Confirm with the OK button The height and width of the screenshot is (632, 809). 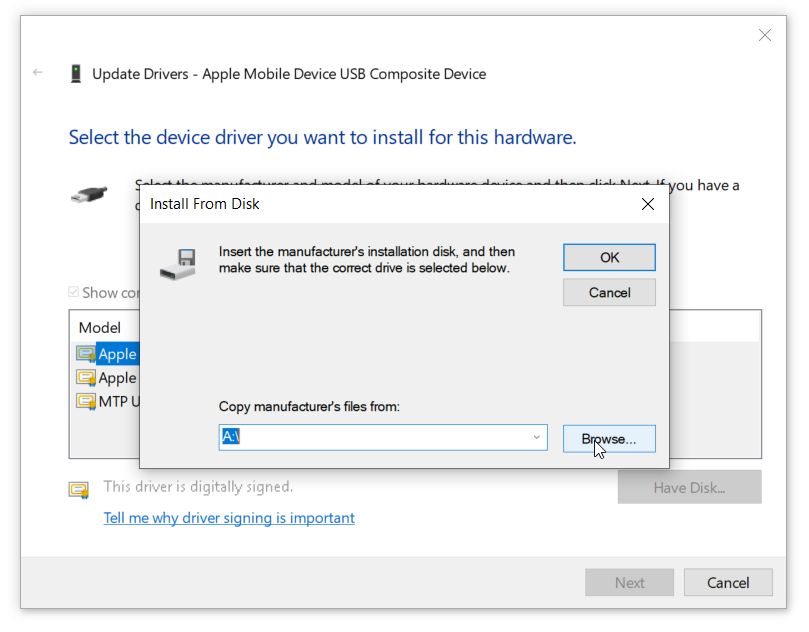609,257
